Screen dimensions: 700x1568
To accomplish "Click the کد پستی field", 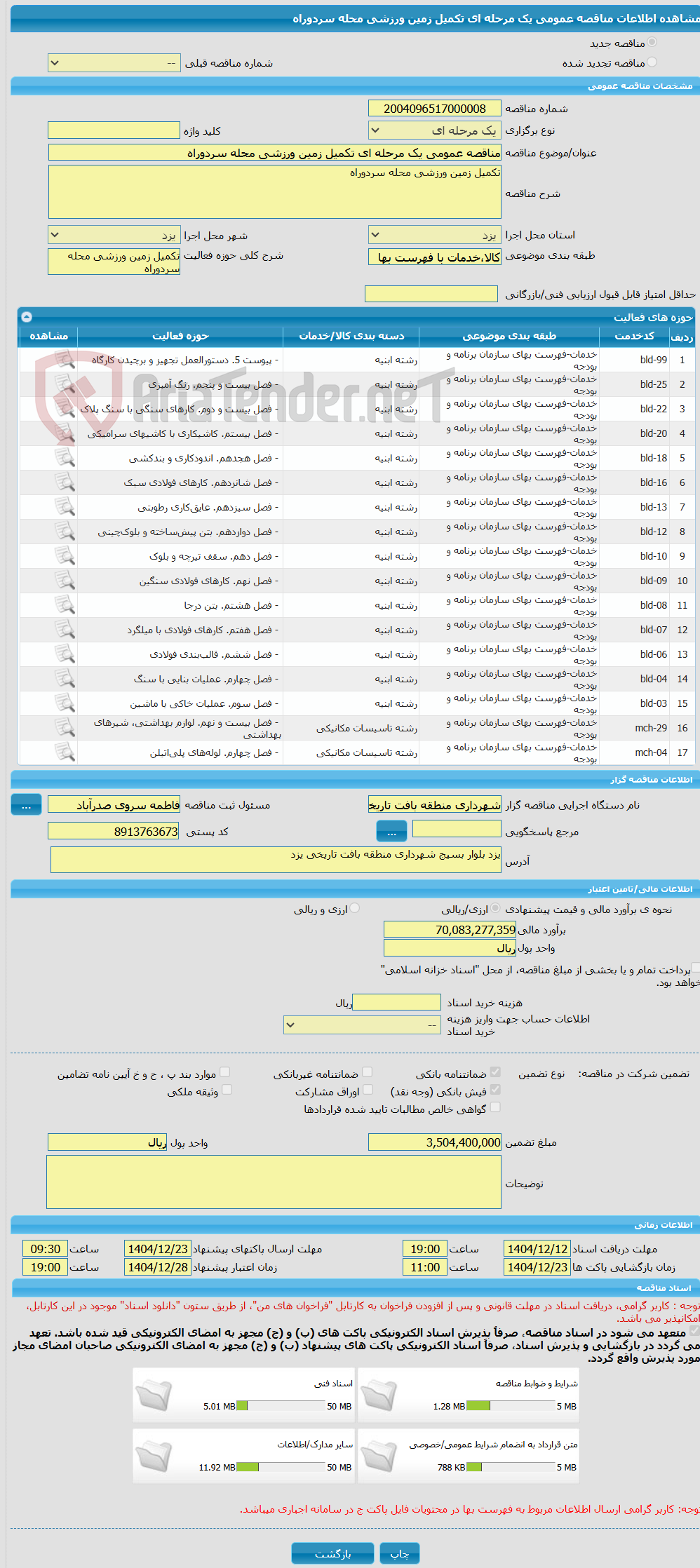I will point(114,832).
